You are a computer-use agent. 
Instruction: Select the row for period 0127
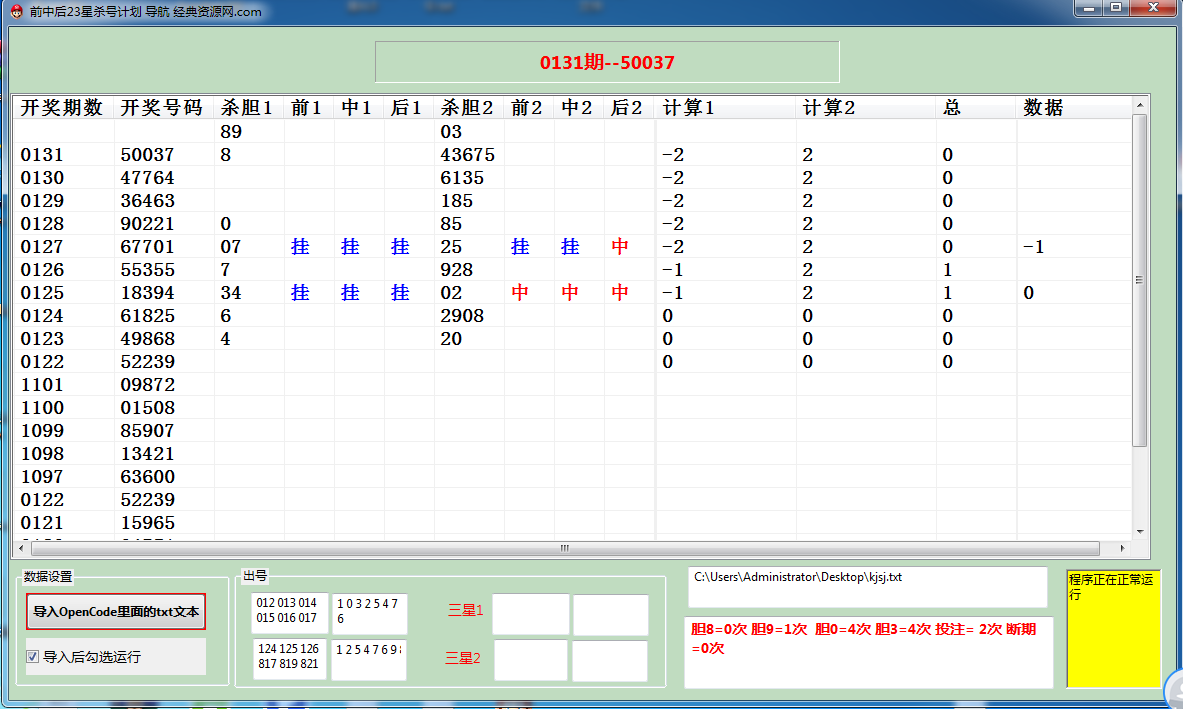[x=573, y=247]
